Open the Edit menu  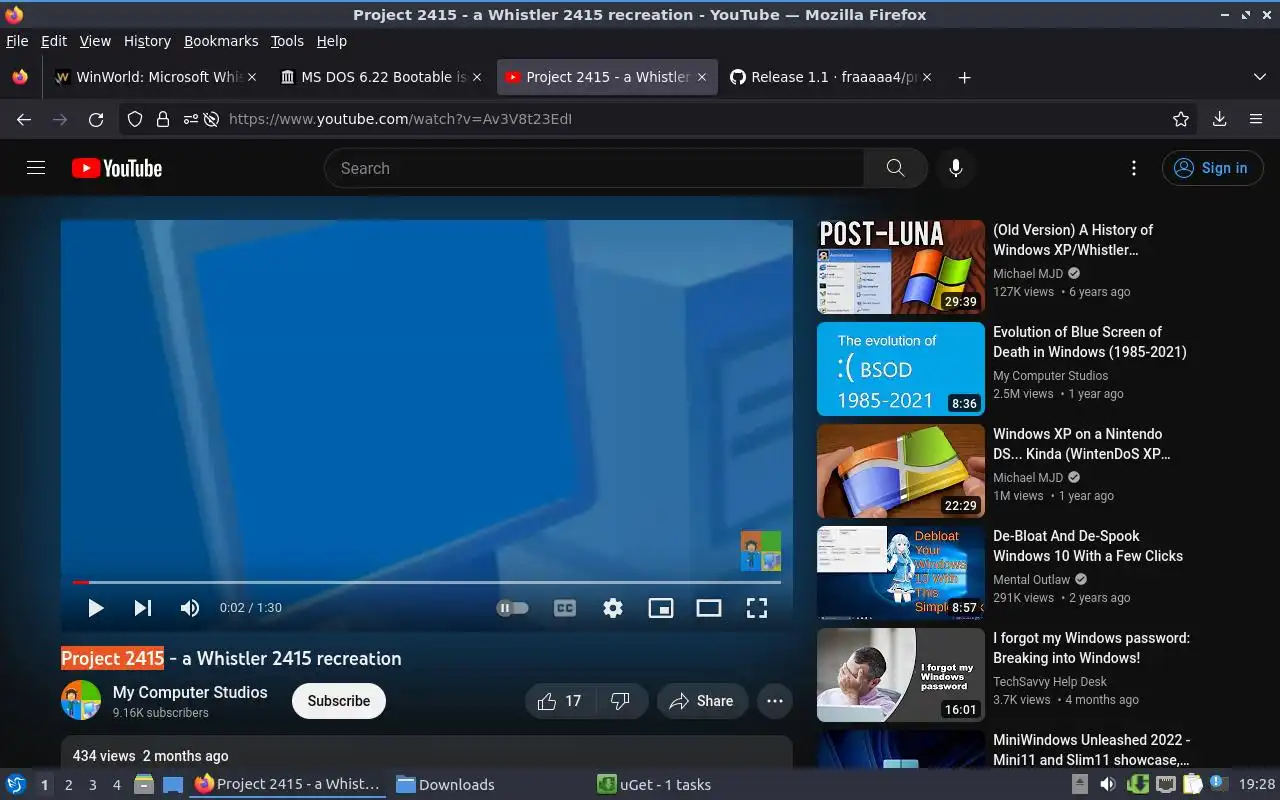(54, 41)
